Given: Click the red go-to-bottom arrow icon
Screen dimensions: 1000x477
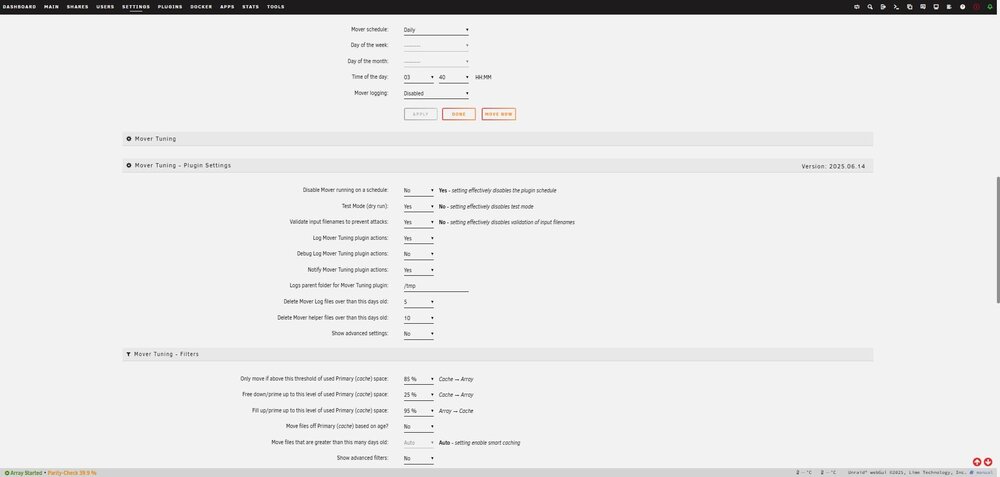Looking at the screenshot, I should [x=989, y=462].
